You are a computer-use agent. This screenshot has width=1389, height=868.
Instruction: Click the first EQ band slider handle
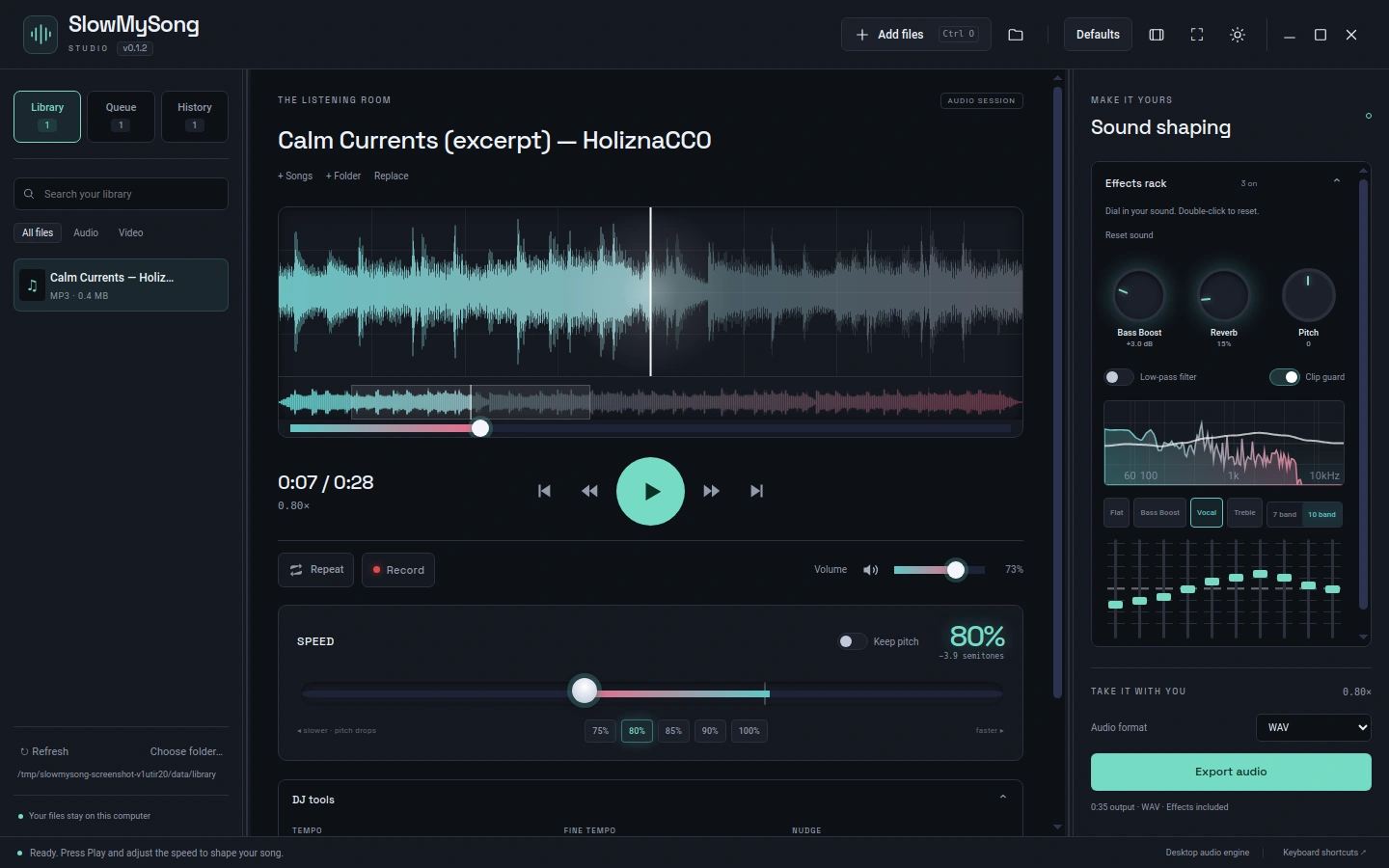point(1115,605)
